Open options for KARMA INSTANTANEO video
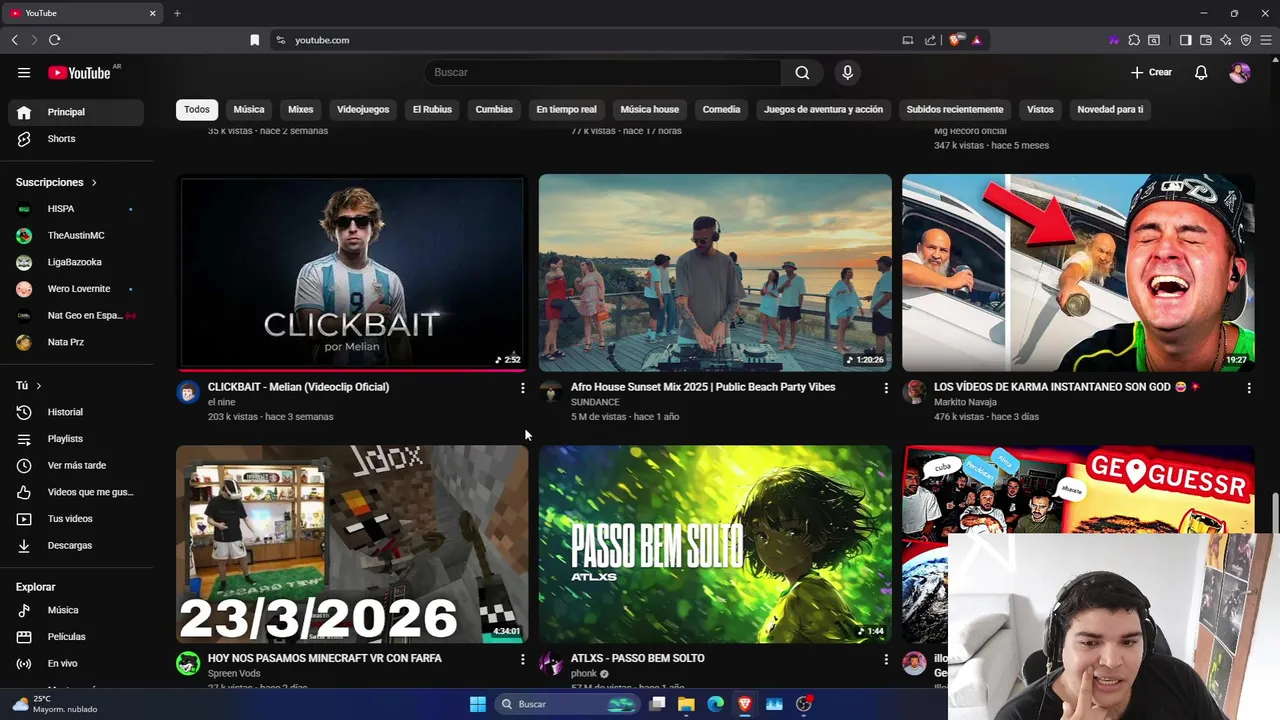 coord(1248,388)
